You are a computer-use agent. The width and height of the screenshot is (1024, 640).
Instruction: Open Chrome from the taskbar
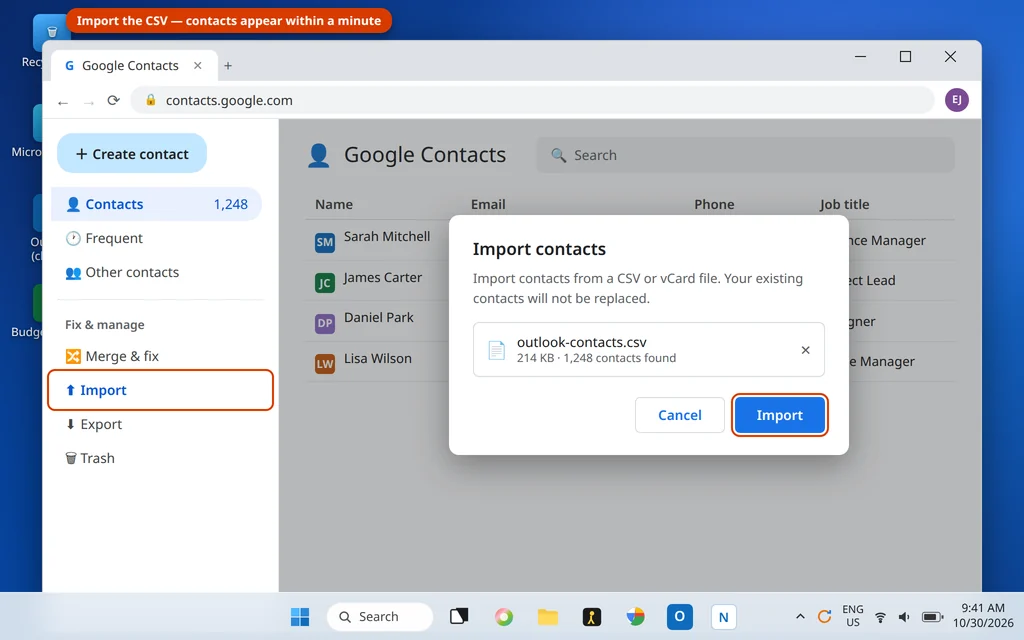pyautogui.click(x=635, y=616)
